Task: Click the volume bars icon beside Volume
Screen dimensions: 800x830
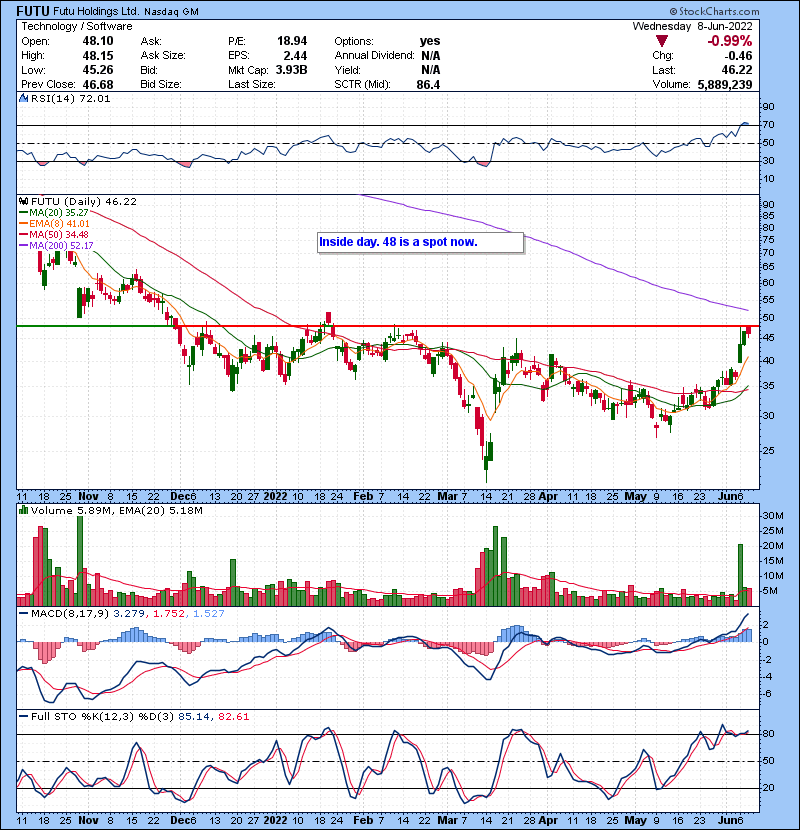Action: pos(23,510)
